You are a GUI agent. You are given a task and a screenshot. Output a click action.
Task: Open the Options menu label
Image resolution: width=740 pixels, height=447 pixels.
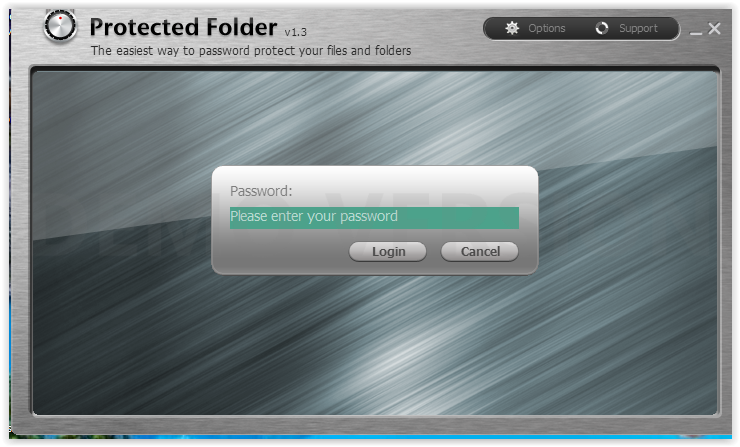547,28
